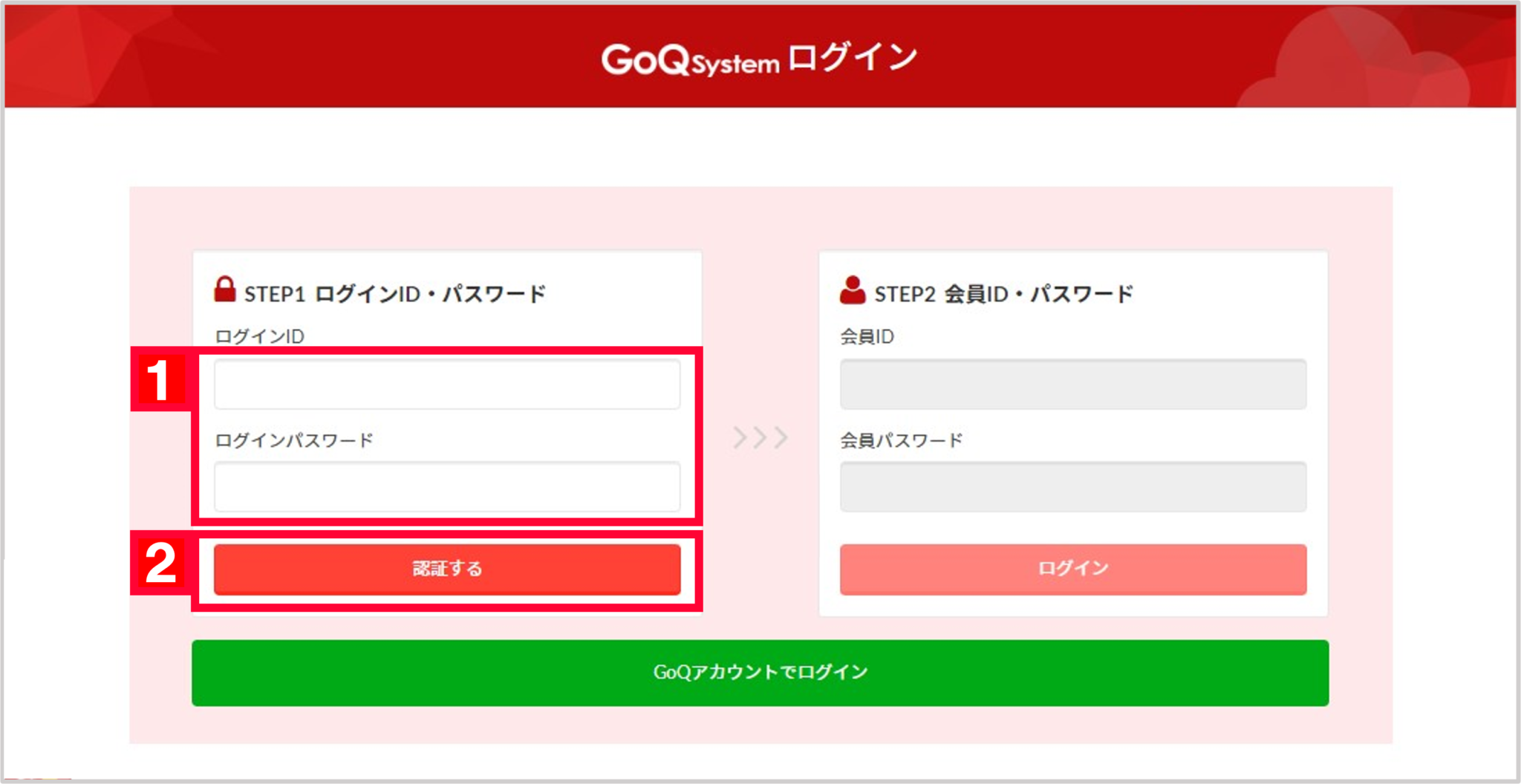
Task: Focus the ログインID input field
Action: [447, 384]
